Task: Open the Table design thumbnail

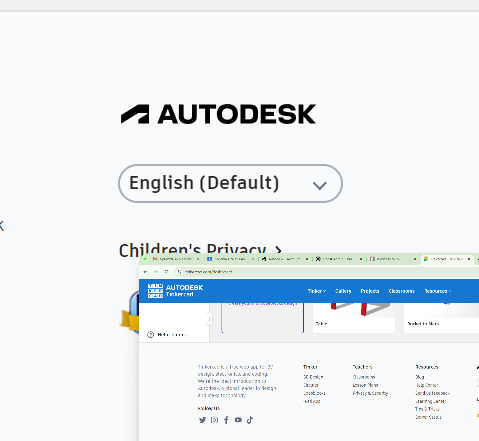Action: [x=354, y=317]
